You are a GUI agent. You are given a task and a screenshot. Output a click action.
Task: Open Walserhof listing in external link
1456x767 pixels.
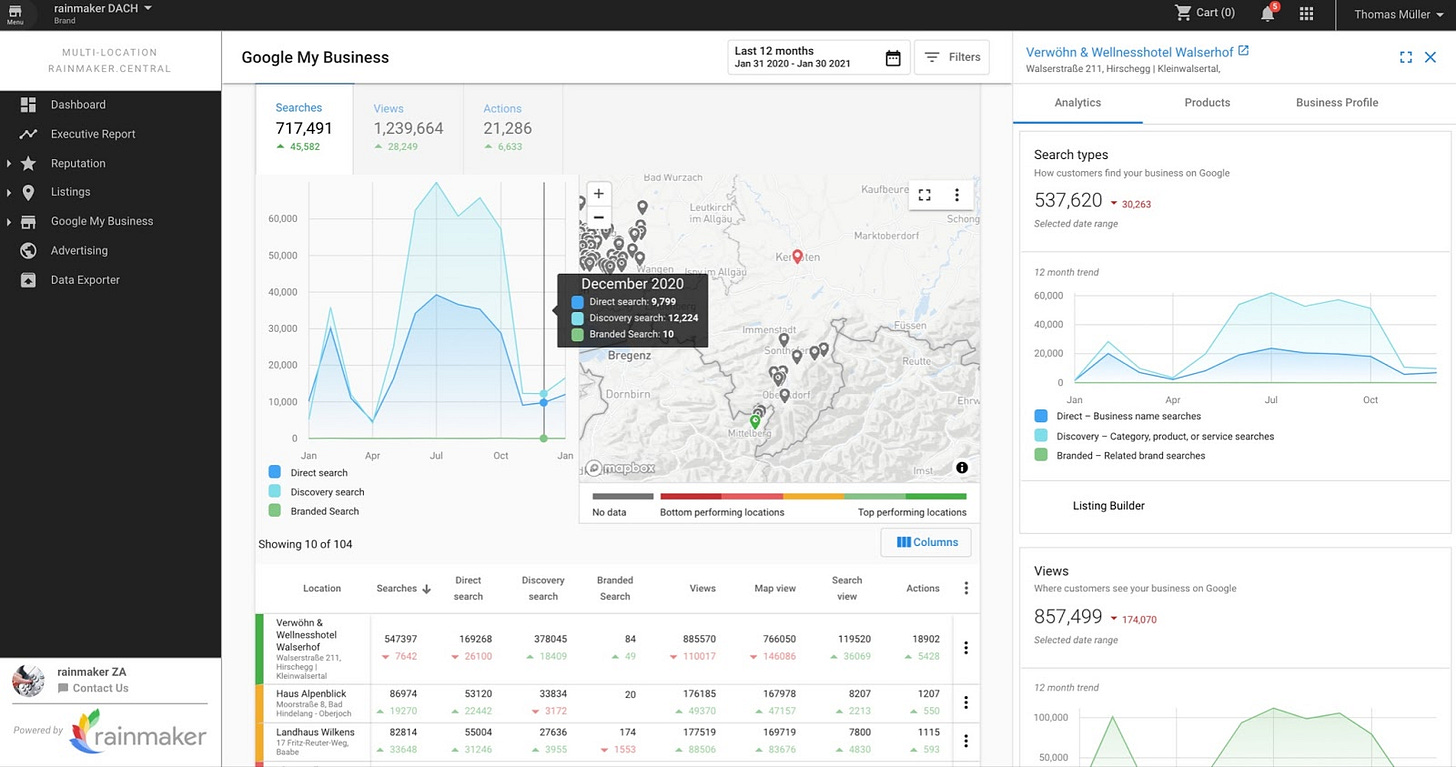pyautogui.click(x=1243, y=51)
